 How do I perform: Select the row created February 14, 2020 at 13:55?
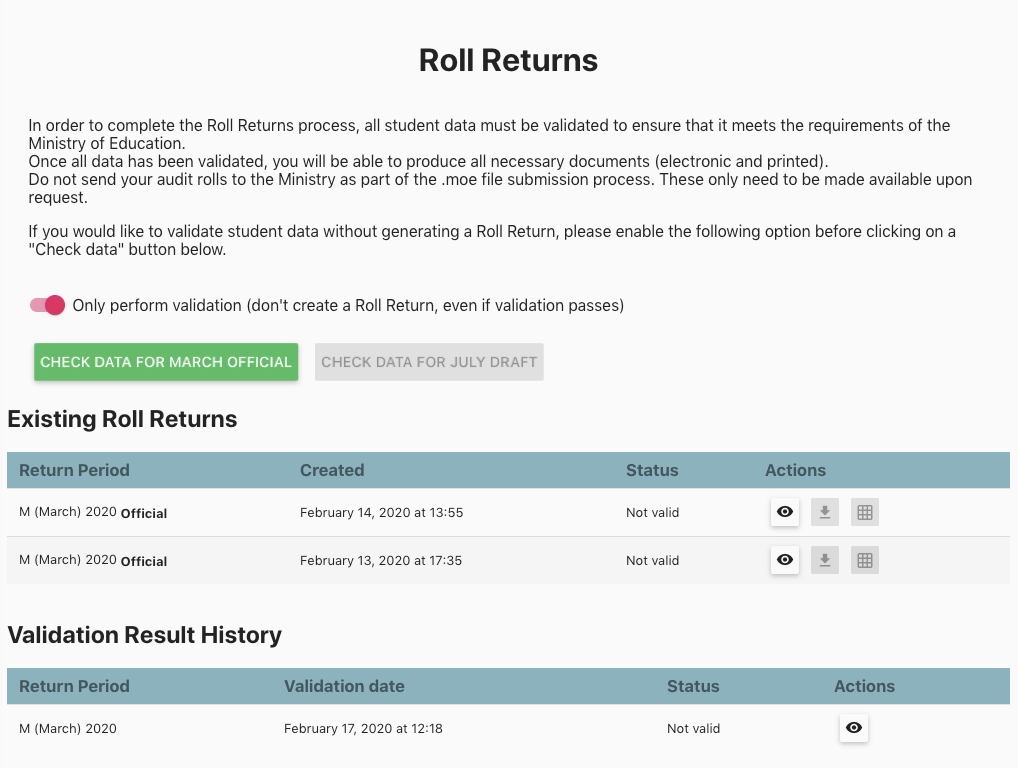click(381, 513)
